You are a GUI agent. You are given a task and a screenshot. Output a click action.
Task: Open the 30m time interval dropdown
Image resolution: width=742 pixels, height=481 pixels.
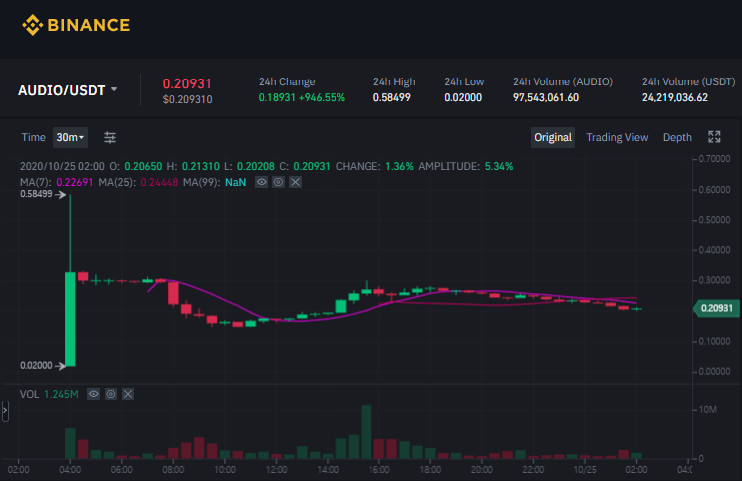point(70,137)
